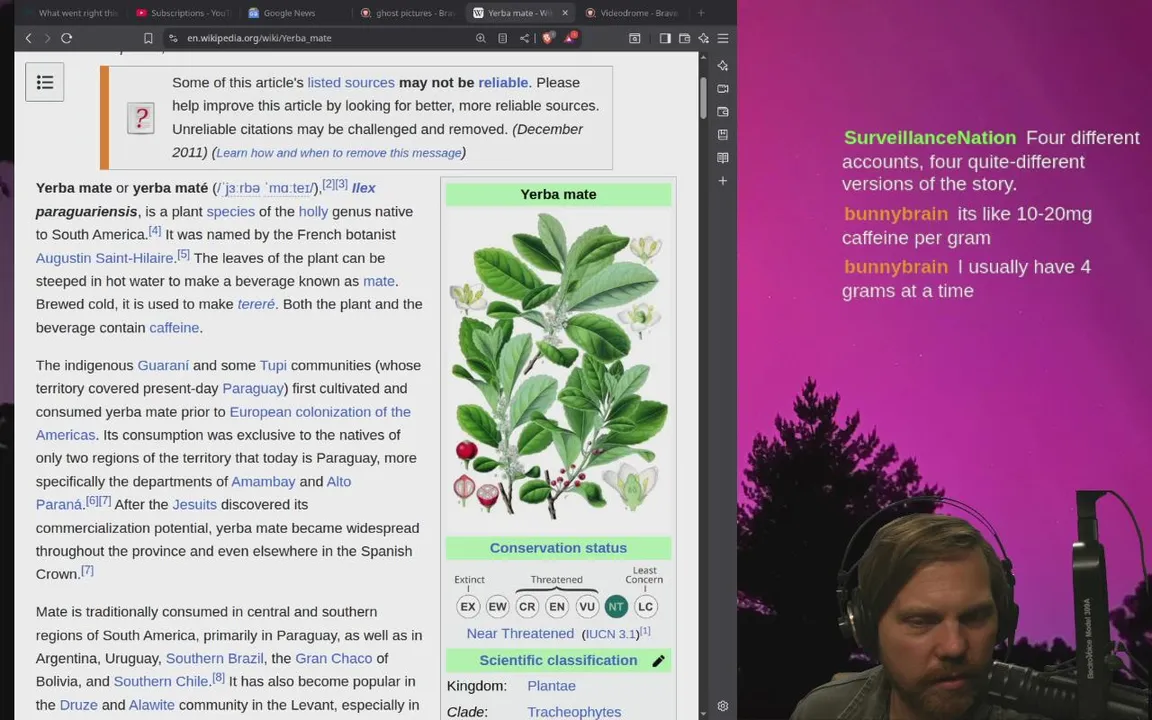Click the URL address field
Image resolution: width=1152 pixels, height=720 pixels.
click(323, 38)
